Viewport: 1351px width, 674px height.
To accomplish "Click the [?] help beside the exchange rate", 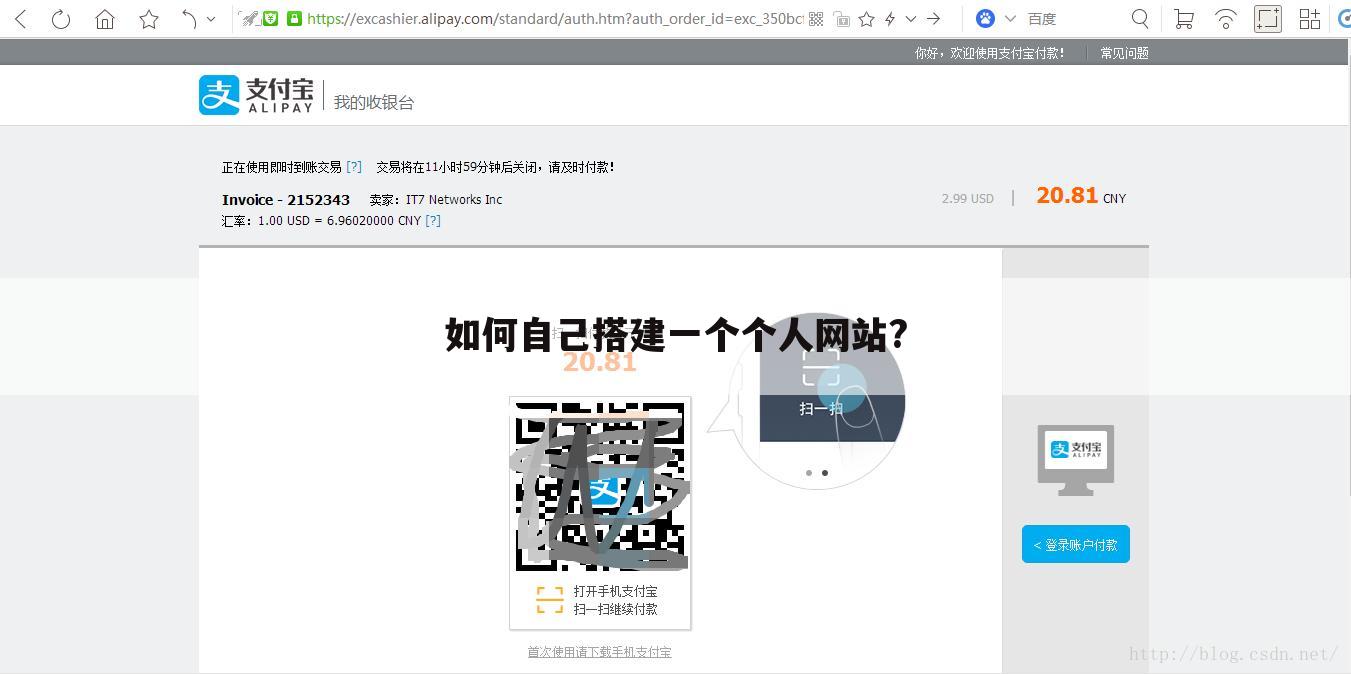I will coord(433,220).
